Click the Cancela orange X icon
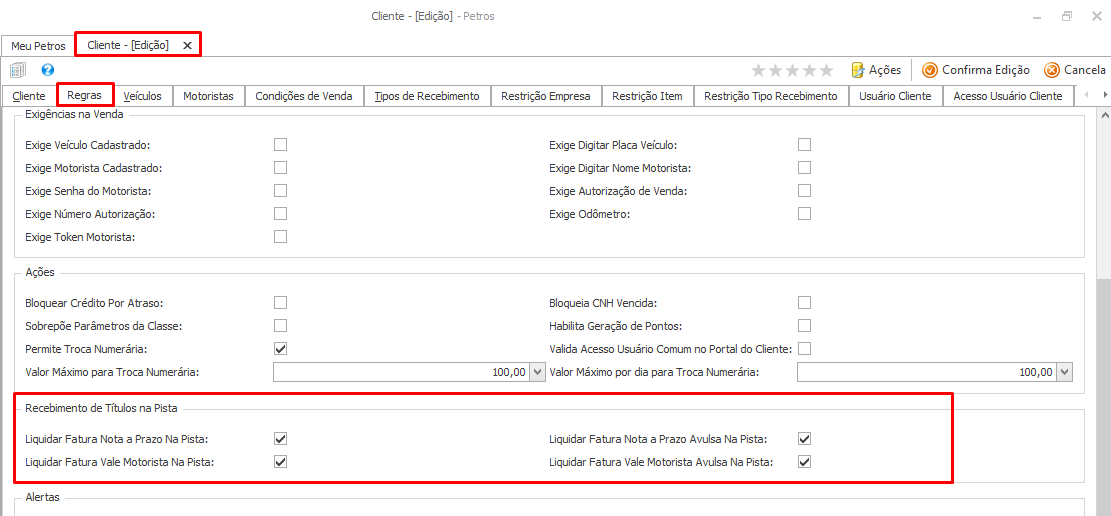Image resolution: width=1111 pixels, height=516 pixels. (x=1052, y=69)
